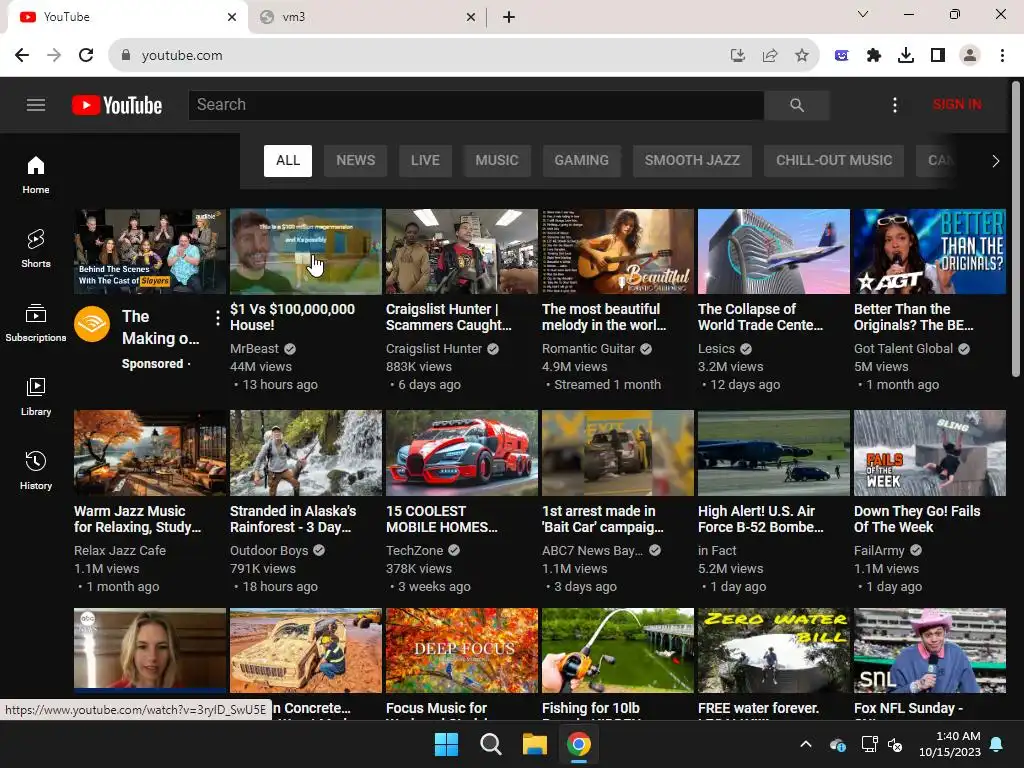Viewport: 1024px width, 768px height.
Task: Open the Stranded in Alaska's Rainforest thumbnail
Action: 306,453
